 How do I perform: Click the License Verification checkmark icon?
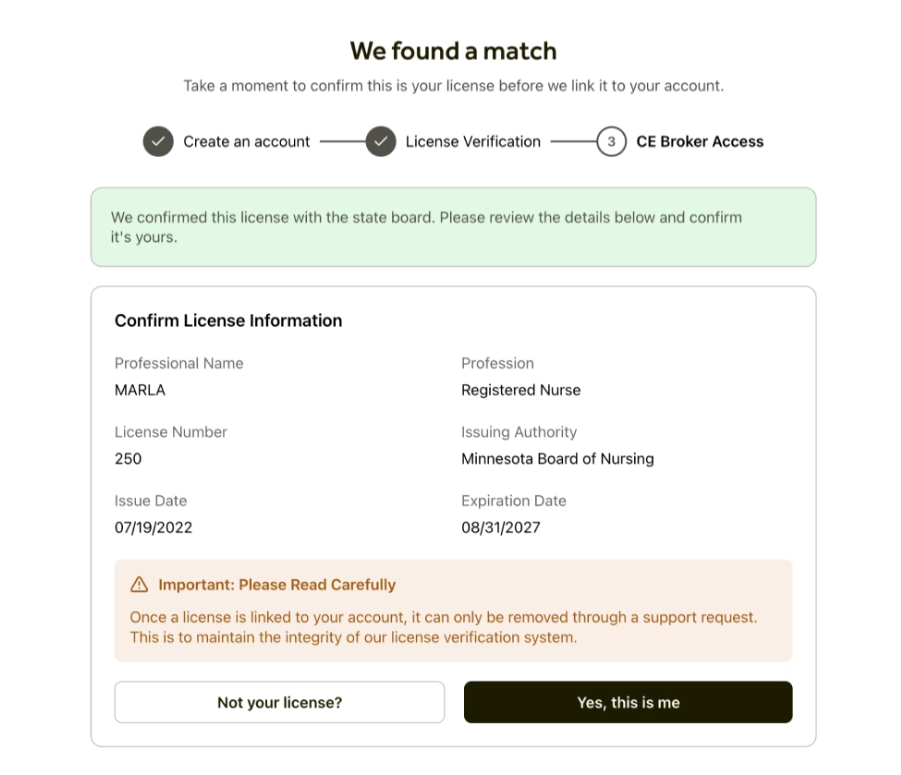click(381, 142)
